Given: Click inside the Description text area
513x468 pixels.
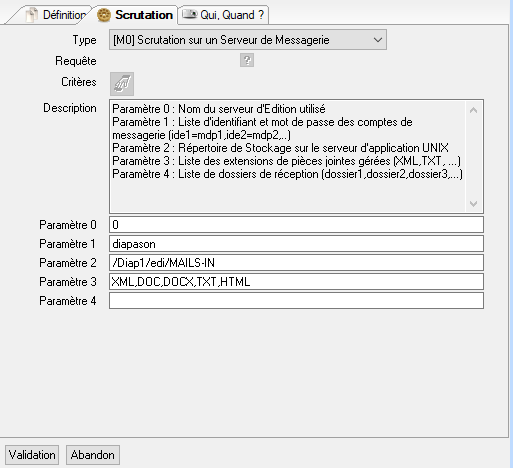Looking at the screenshot, I should [x=287, y=156].
